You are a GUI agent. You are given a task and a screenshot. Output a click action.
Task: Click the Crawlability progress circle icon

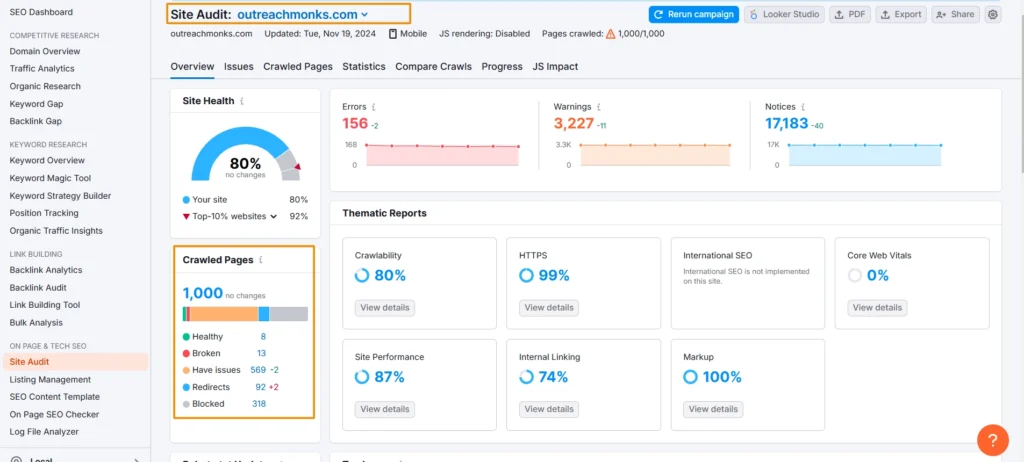[362, 276]
